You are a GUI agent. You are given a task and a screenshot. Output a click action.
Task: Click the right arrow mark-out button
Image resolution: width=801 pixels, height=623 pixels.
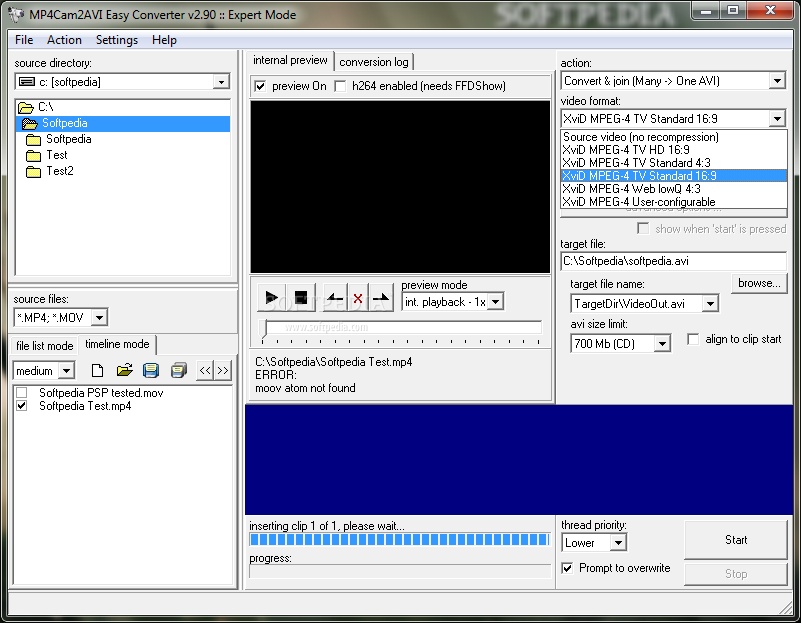point(381,297)
